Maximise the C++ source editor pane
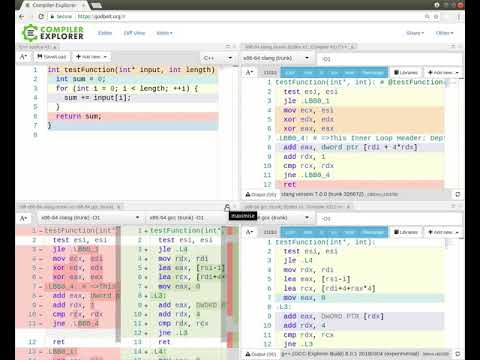The height and width of the screenshot is (360, 480). tap(228, 47)
